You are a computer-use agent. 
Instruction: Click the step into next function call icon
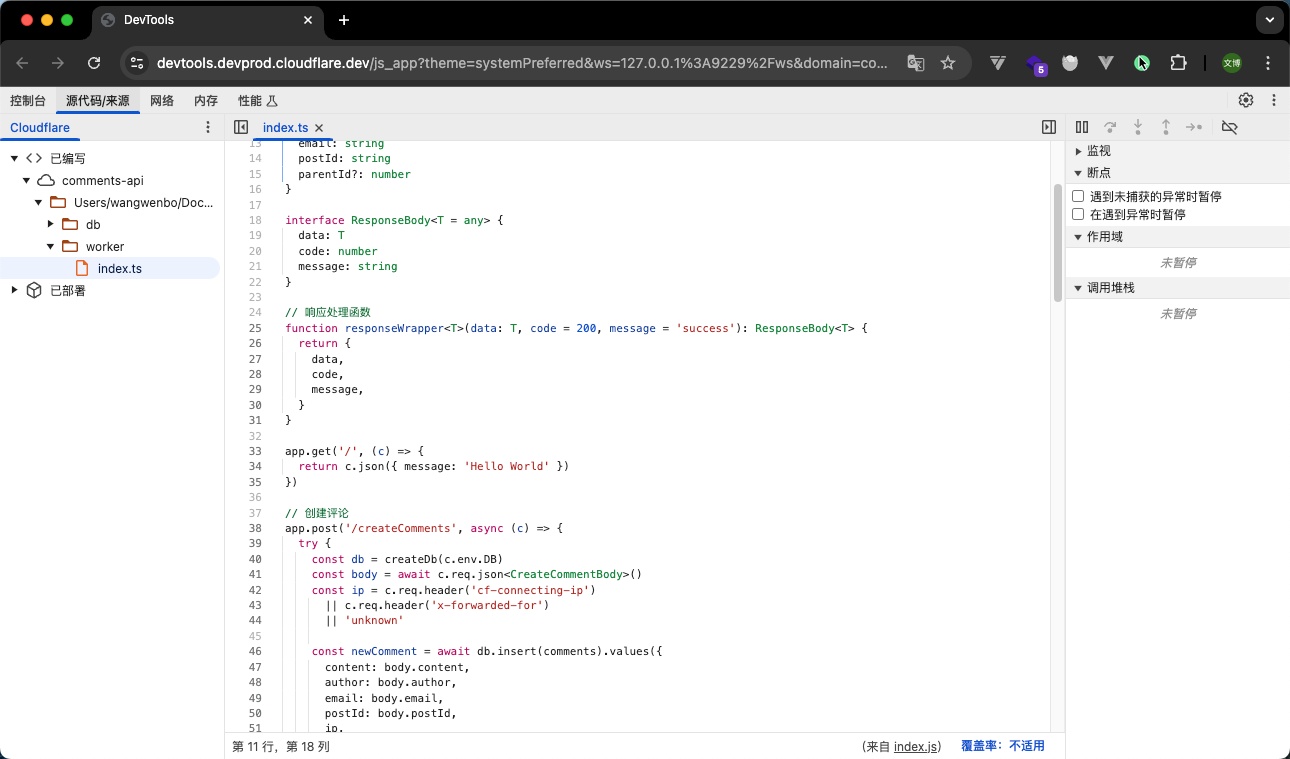(1138, 127)
